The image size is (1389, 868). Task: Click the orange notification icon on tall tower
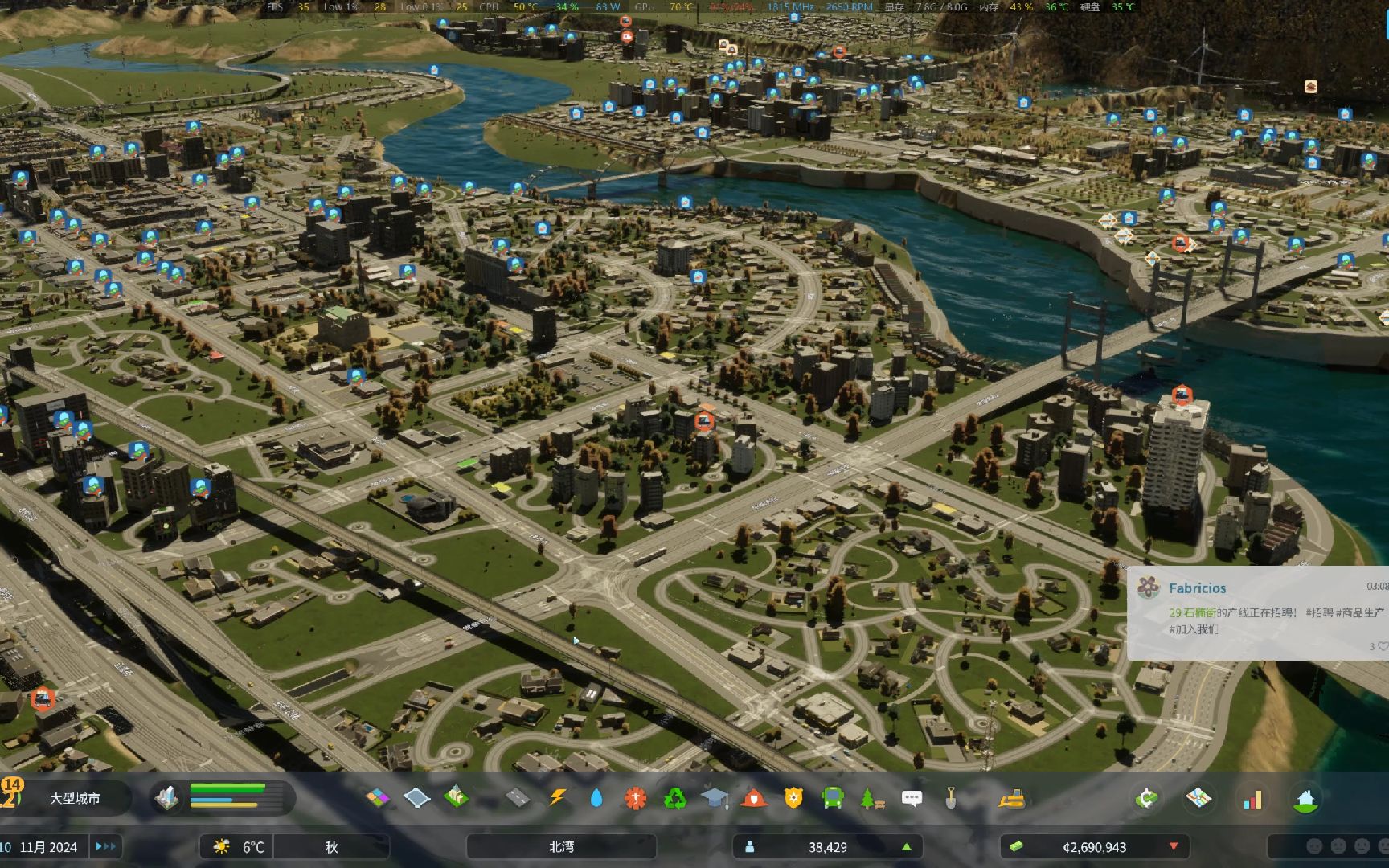click(x=1182, y=395)
